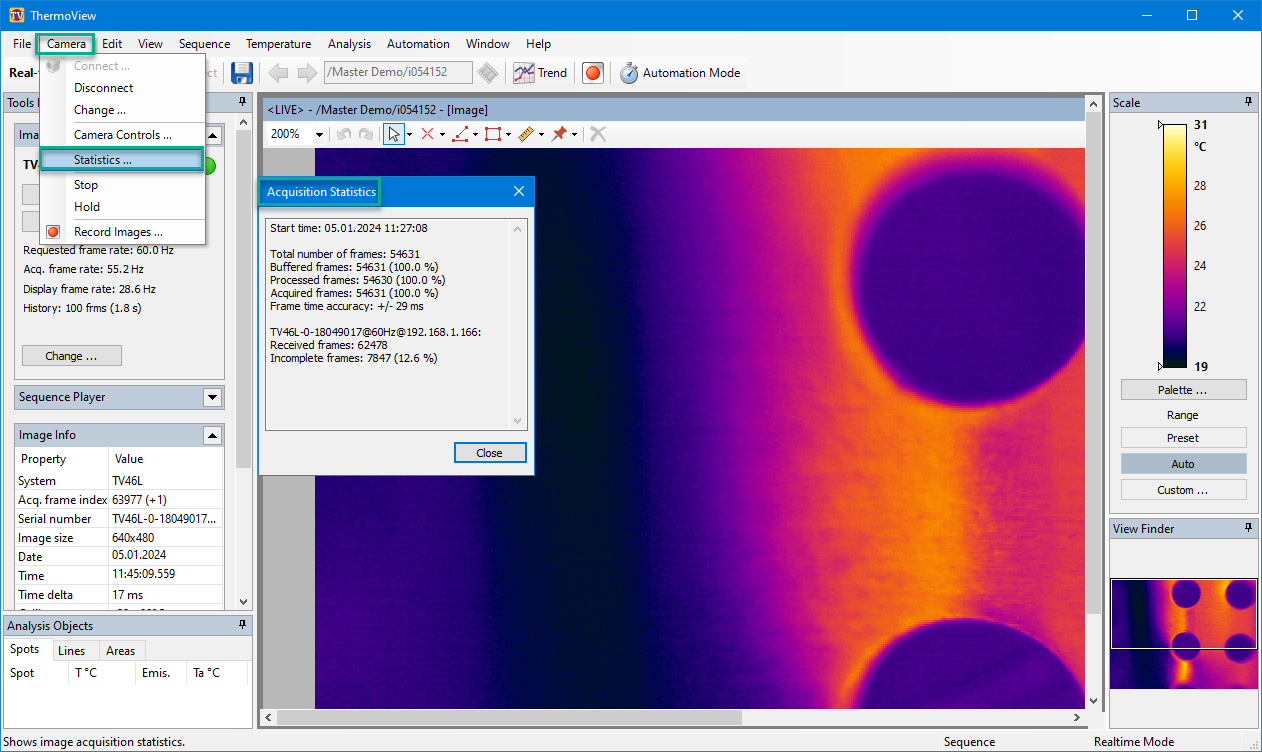Click the Record Images red dot icon
The image size is (1262, 752).
(x=54, y=232)
